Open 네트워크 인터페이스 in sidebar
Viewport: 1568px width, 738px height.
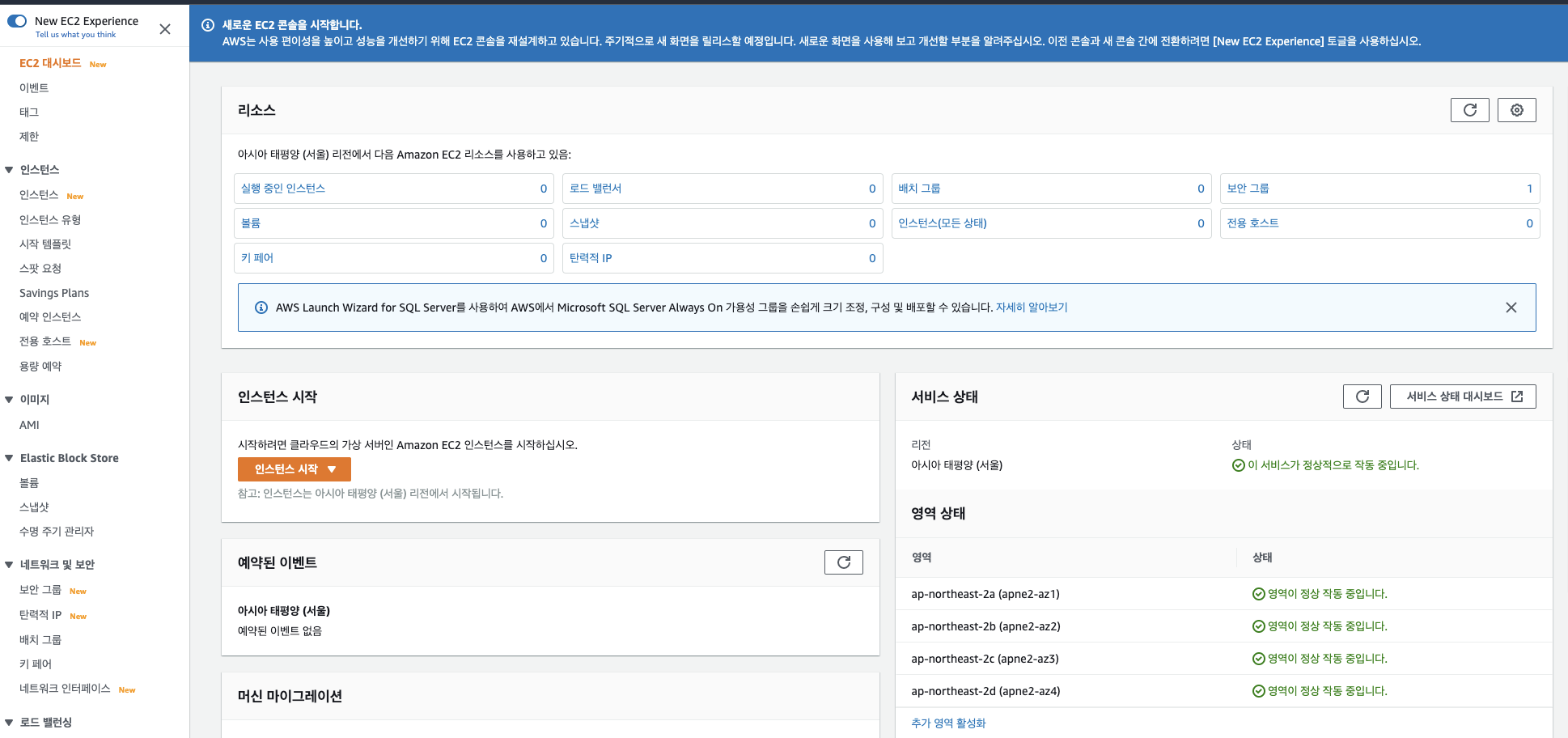(65, 689)
